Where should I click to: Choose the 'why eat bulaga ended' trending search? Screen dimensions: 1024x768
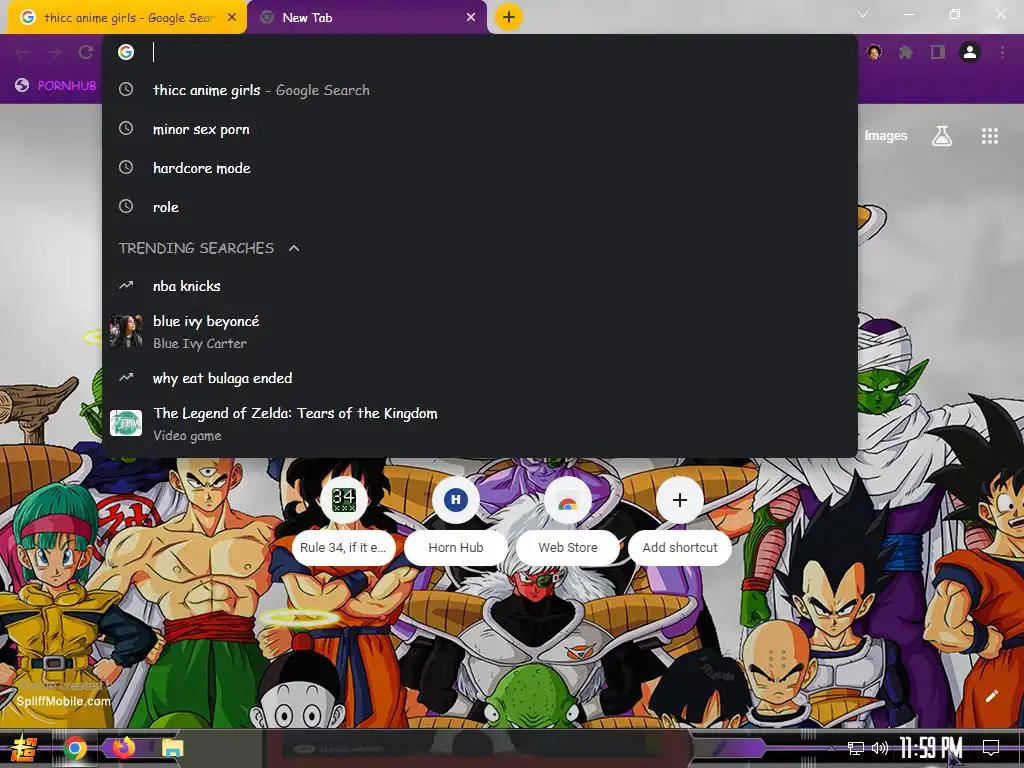(x=480, y=378)
